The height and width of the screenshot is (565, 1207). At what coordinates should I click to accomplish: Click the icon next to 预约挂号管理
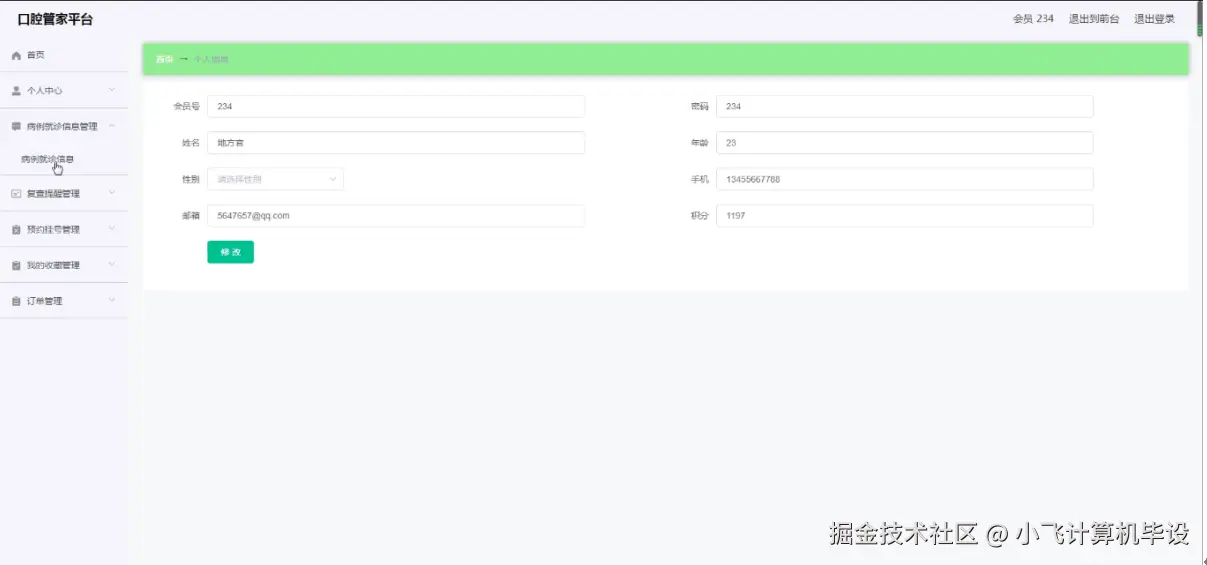[x=16, y=230]
